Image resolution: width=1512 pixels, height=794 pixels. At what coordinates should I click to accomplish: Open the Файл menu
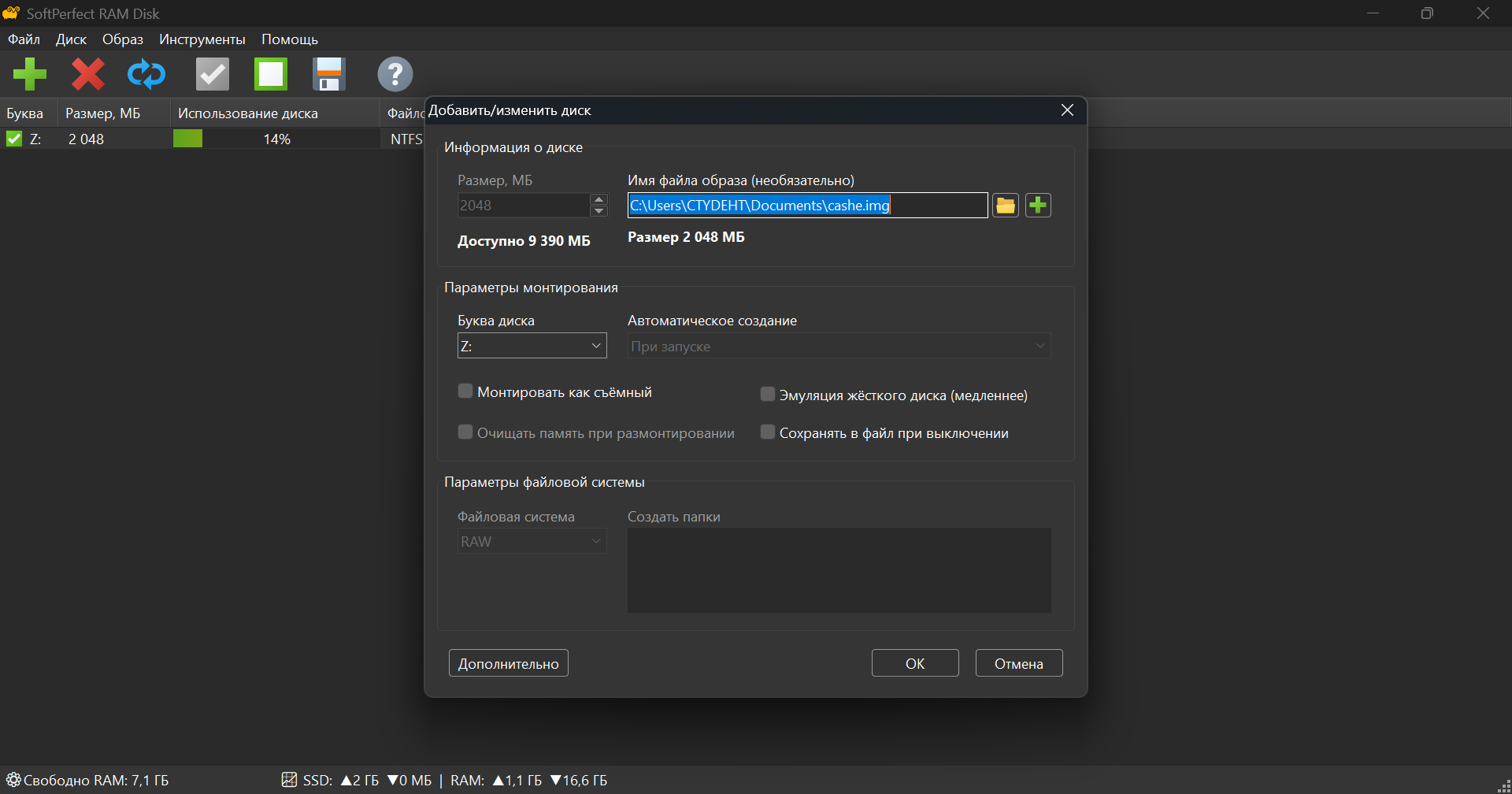pos(24,39)
